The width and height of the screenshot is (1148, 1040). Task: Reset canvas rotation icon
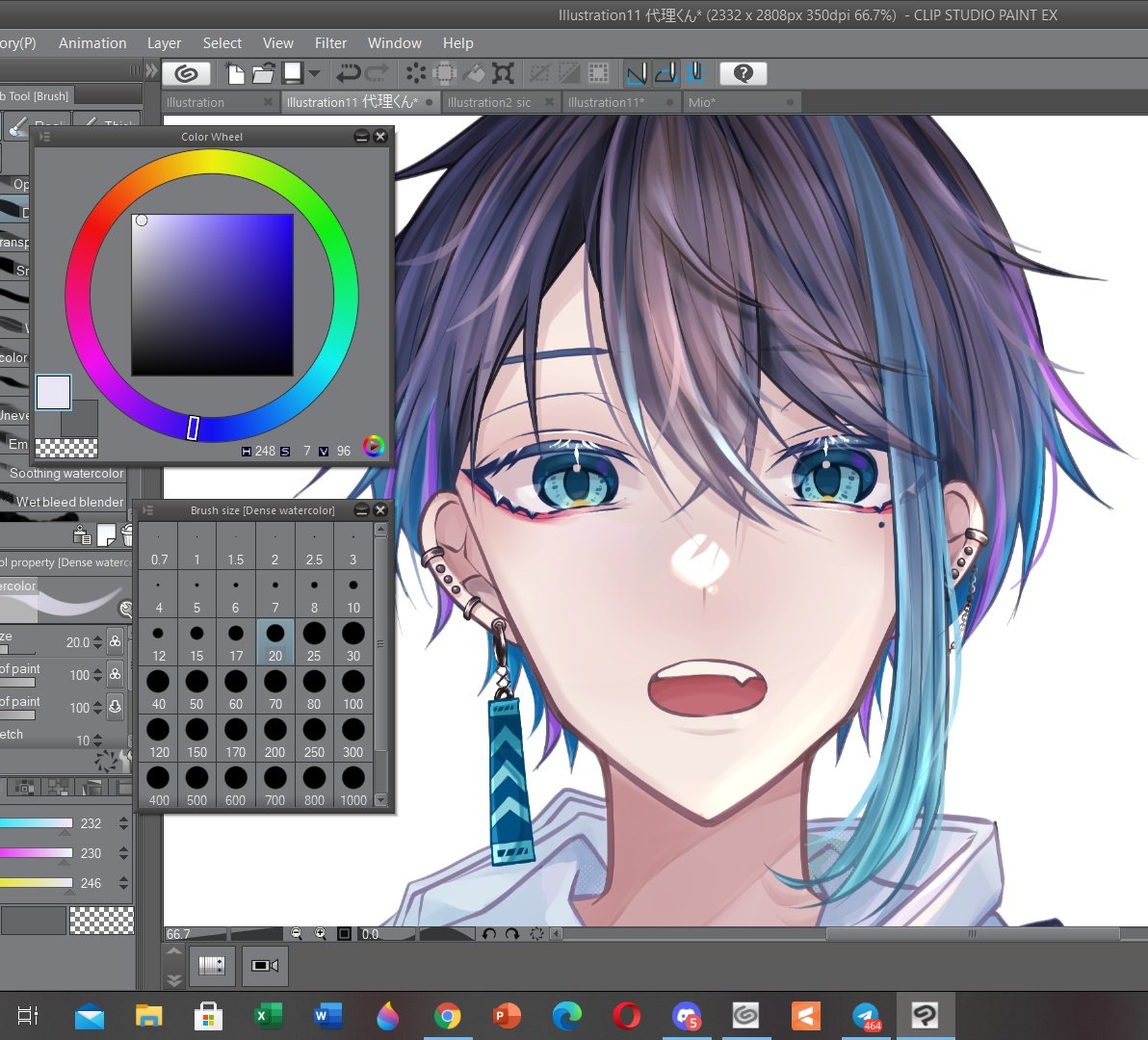pos(536,933)
